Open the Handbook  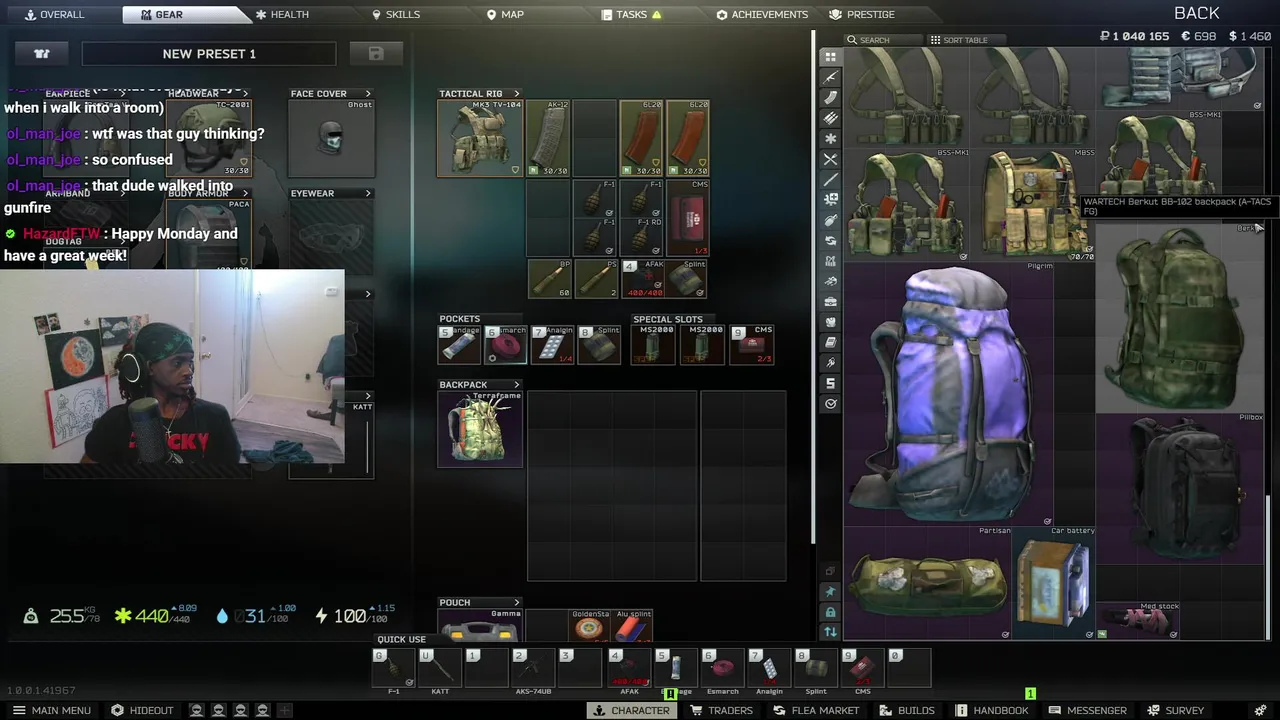991,710
